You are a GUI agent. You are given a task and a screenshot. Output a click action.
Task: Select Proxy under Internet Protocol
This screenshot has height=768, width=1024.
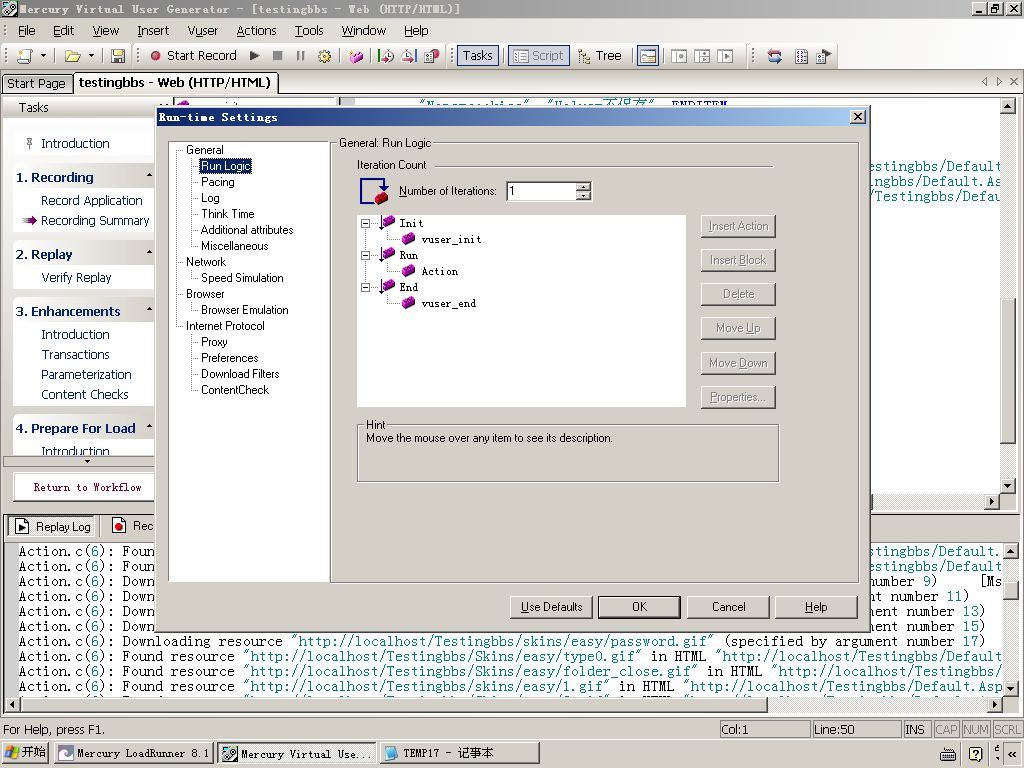pyautogui.click(x=214, y=342)
